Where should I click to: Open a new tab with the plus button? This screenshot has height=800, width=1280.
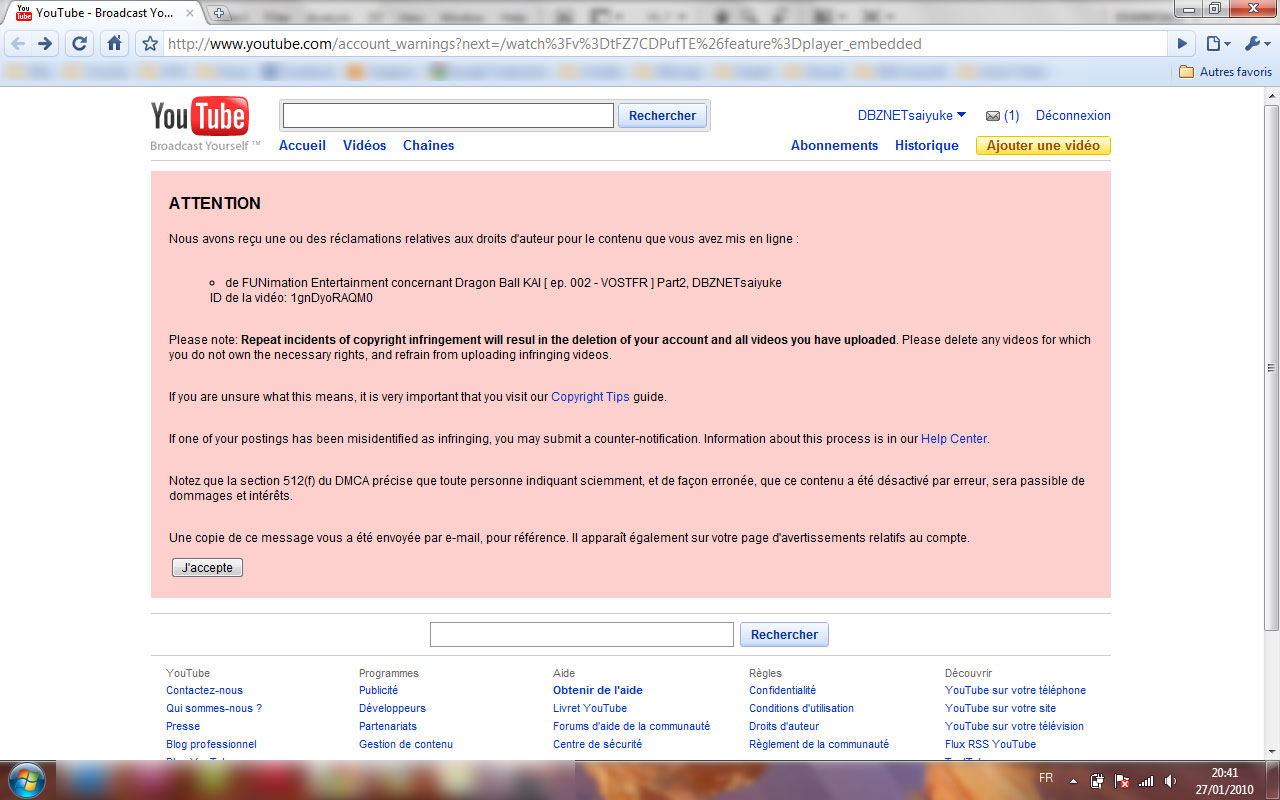pyautogui.click(x=220, y=13)
